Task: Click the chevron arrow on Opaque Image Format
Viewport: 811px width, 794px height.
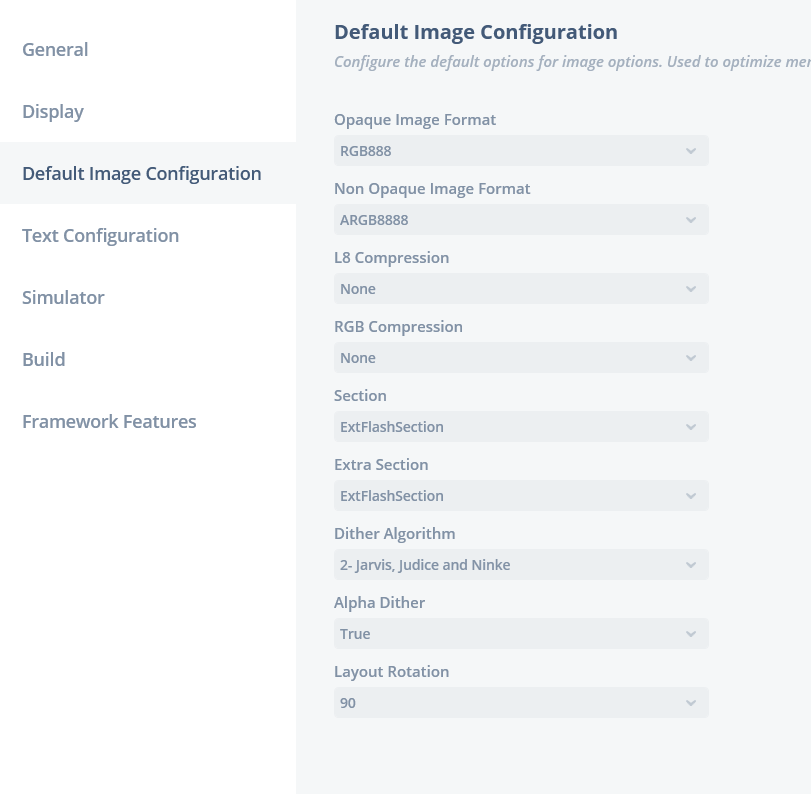Action: 691,151
